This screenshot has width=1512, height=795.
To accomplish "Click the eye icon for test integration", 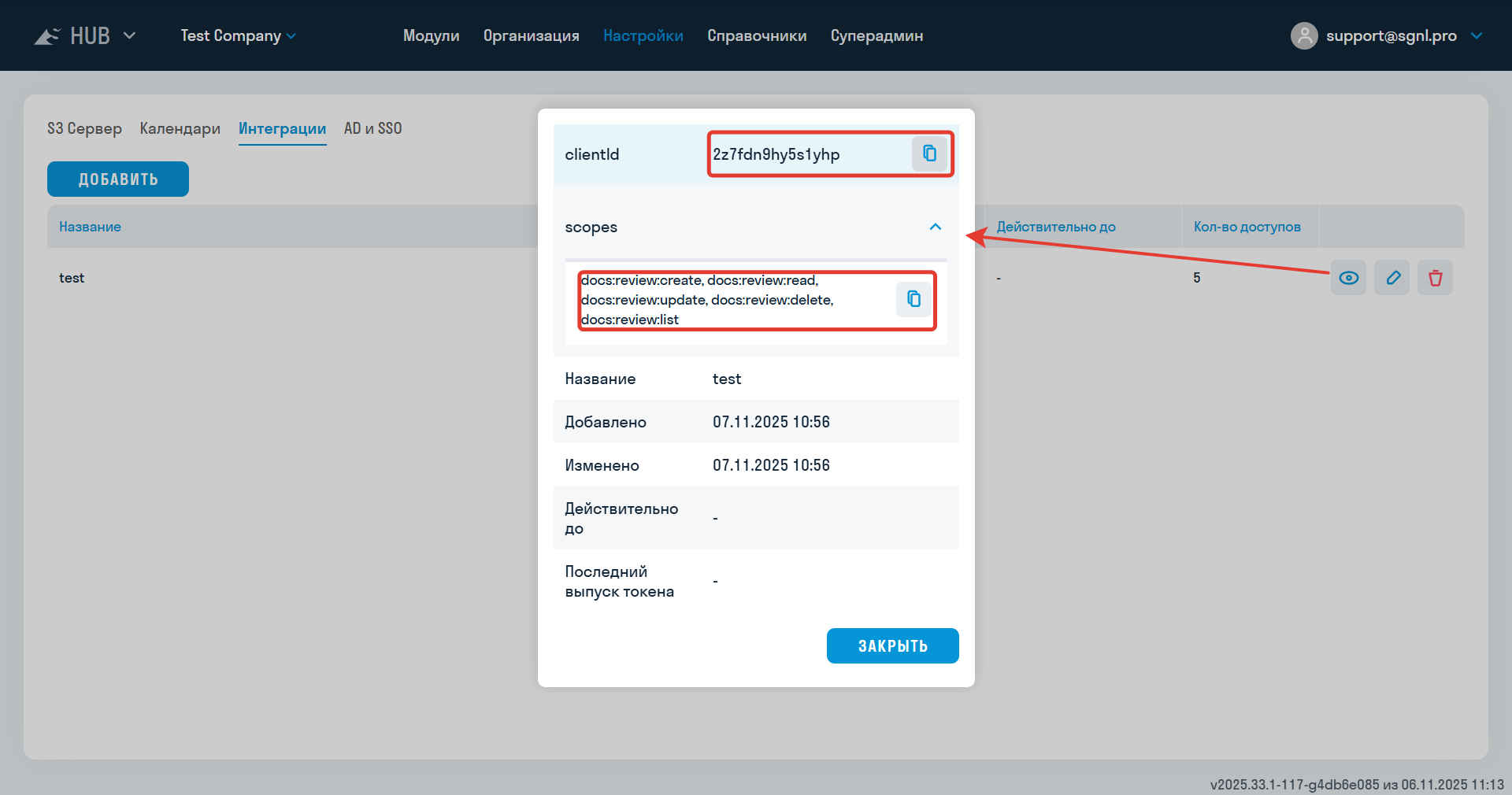I will click(x=1348, y=278).
